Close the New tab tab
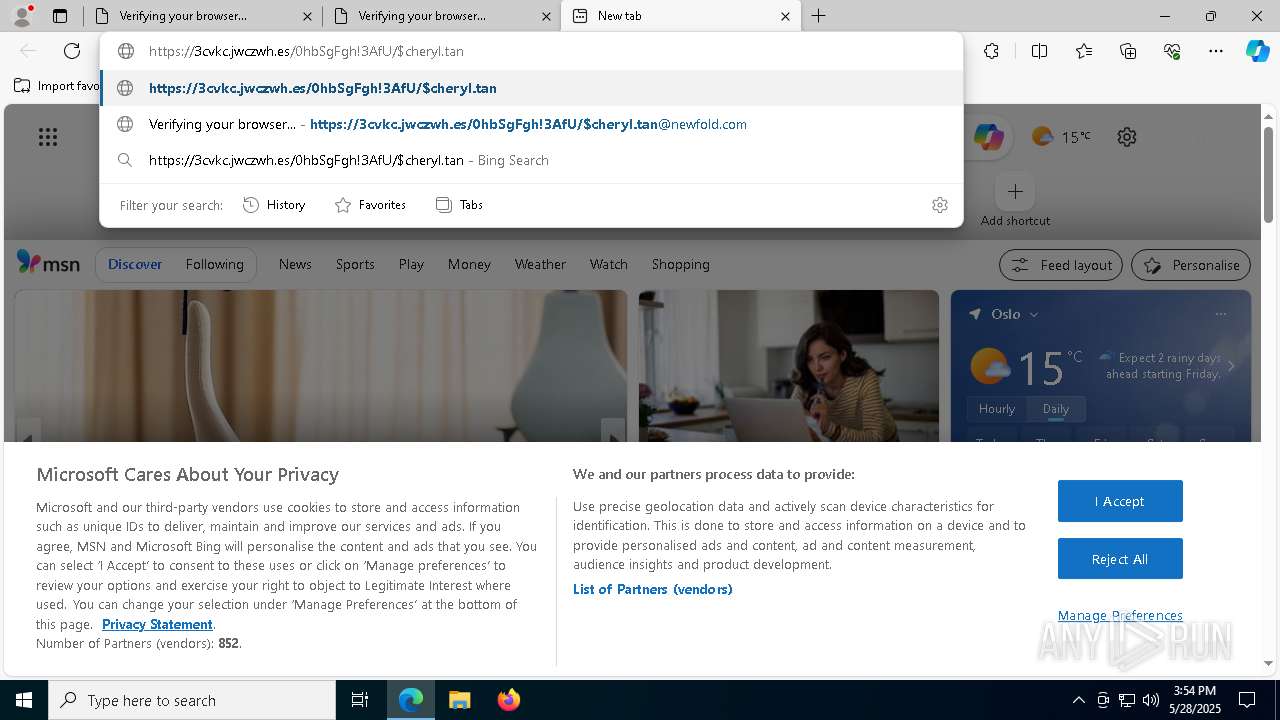 coord(785,16)
